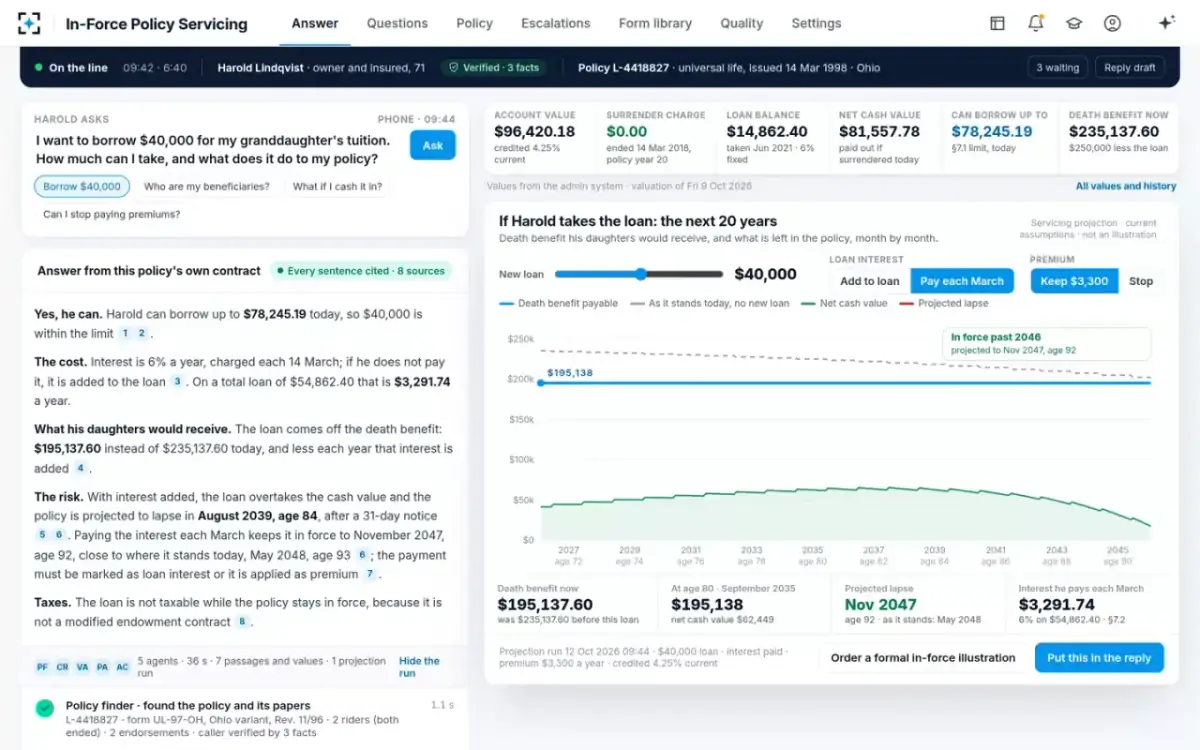
Task: Show the 3 waiting queue
Action: pyautogui.click(x=1057, y=68)
